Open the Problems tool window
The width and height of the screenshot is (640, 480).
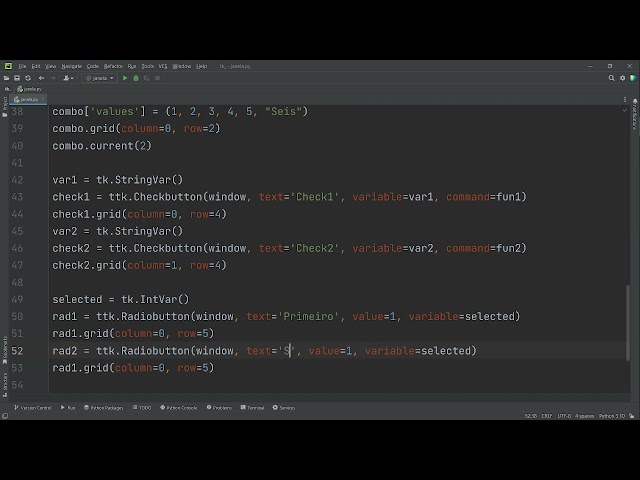tap(219, 408)
